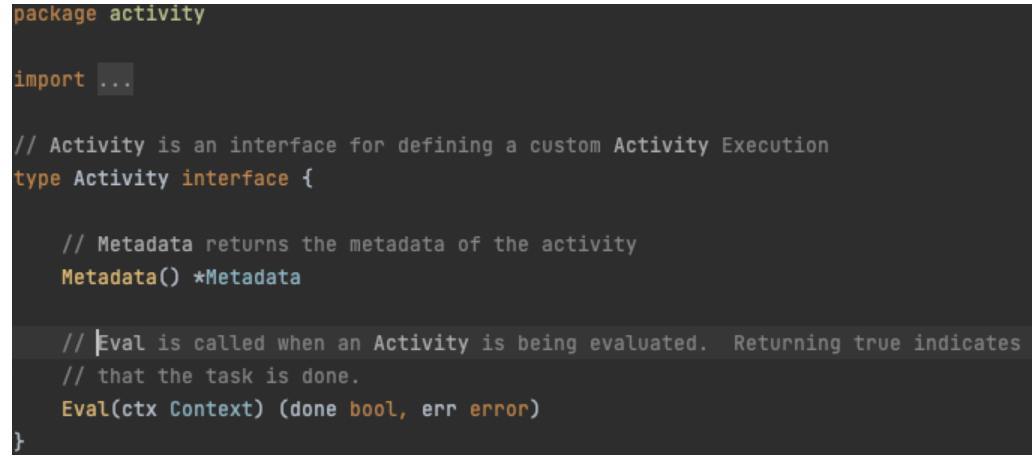This screenshot has height=463, width=1034.
Task: Click the done return variable
Action: pyautogui.click(x=313, y=410)
